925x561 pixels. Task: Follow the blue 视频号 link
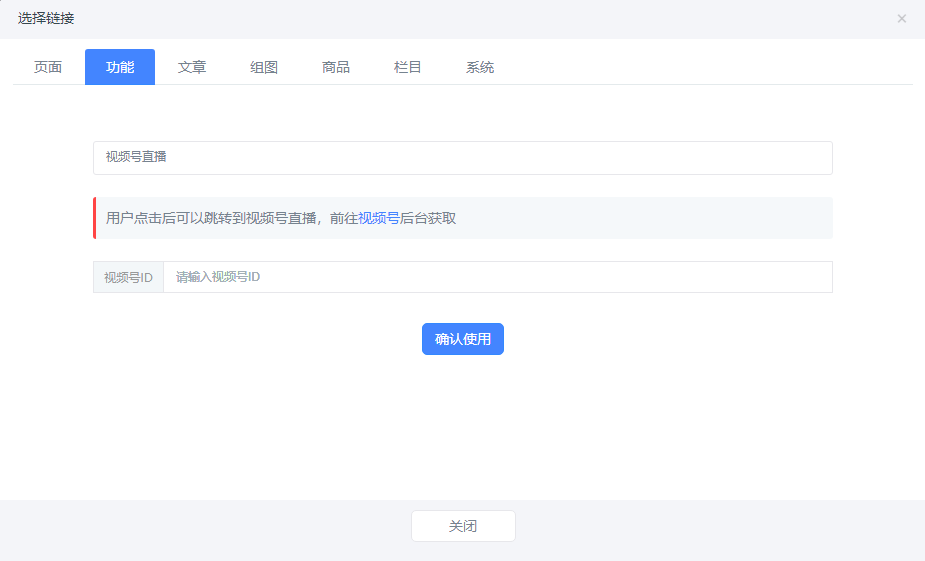[x=379, y=218]
